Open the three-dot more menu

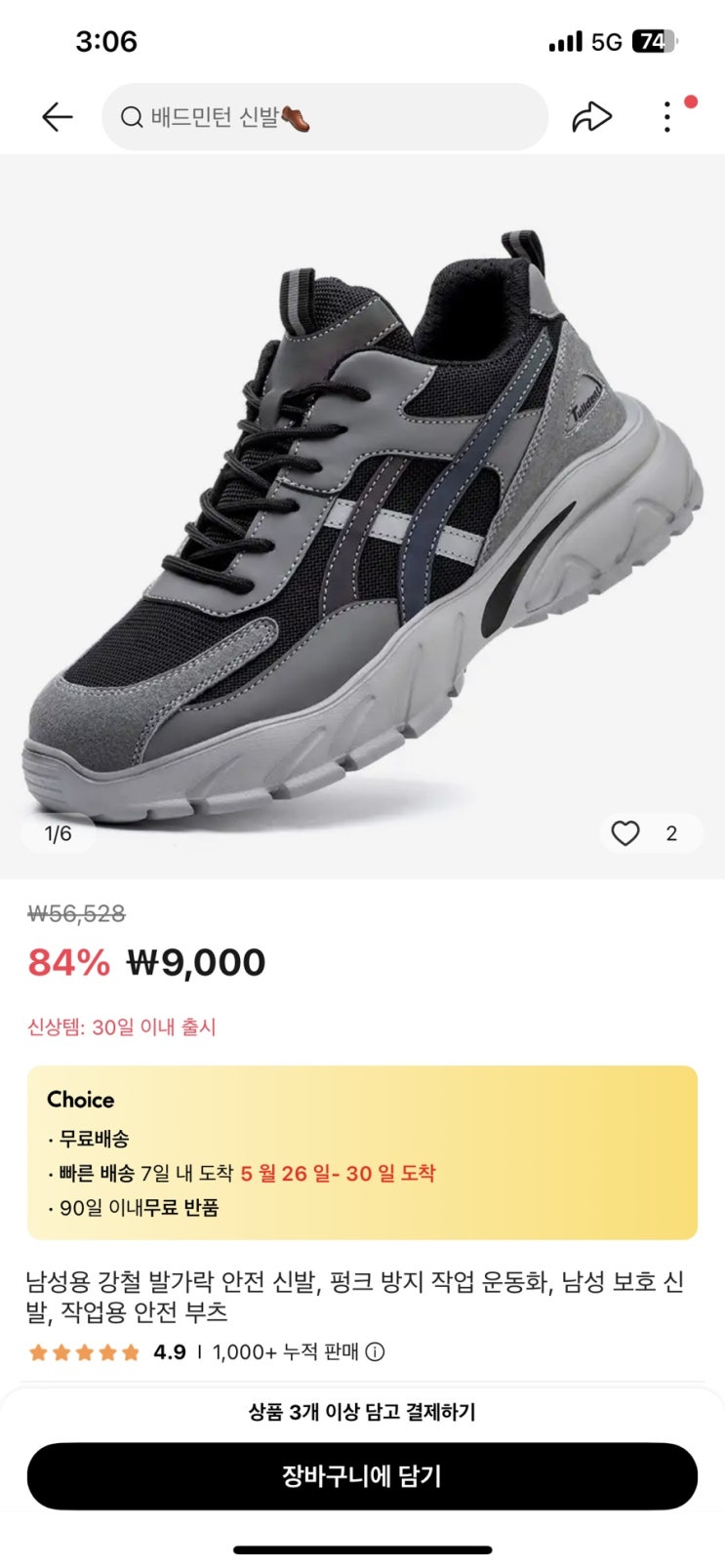tap(667, 117)
